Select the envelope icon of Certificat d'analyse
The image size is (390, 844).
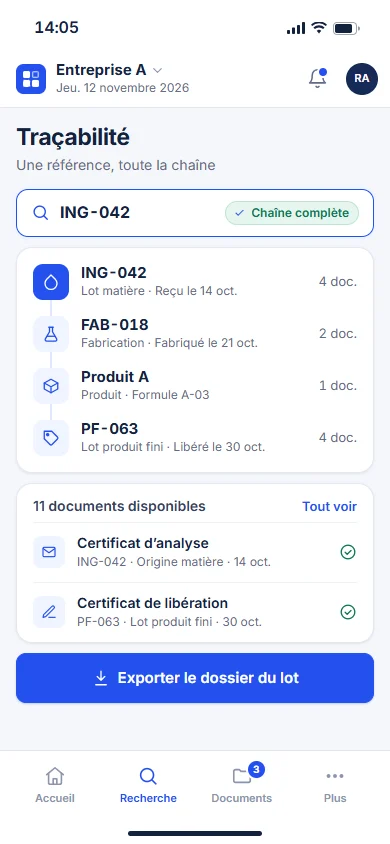click(49, 552)
